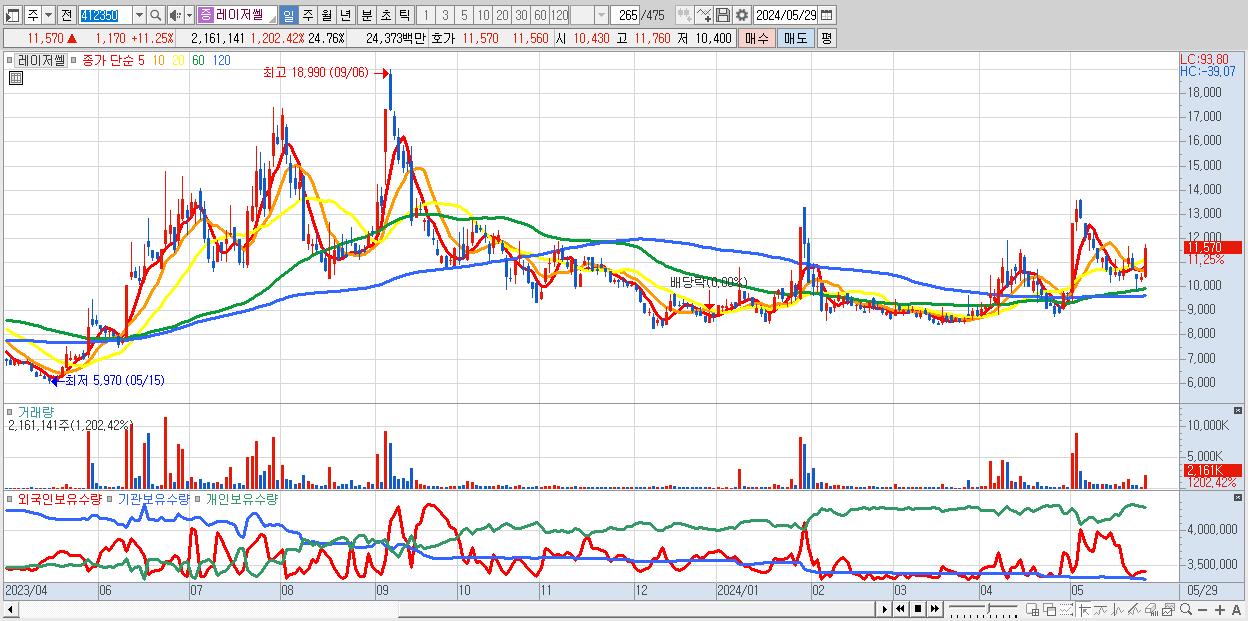The width and height of the screenshot is (1248, 621).
Task: Click the 3D bar chart icon
Action: [x=1151, y=609]
